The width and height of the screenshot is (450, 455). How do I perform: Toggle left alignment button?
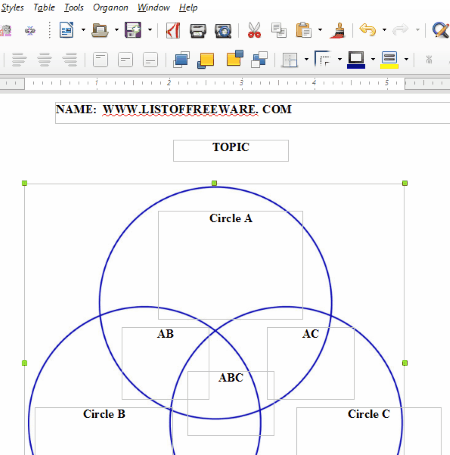pos(19,60)
